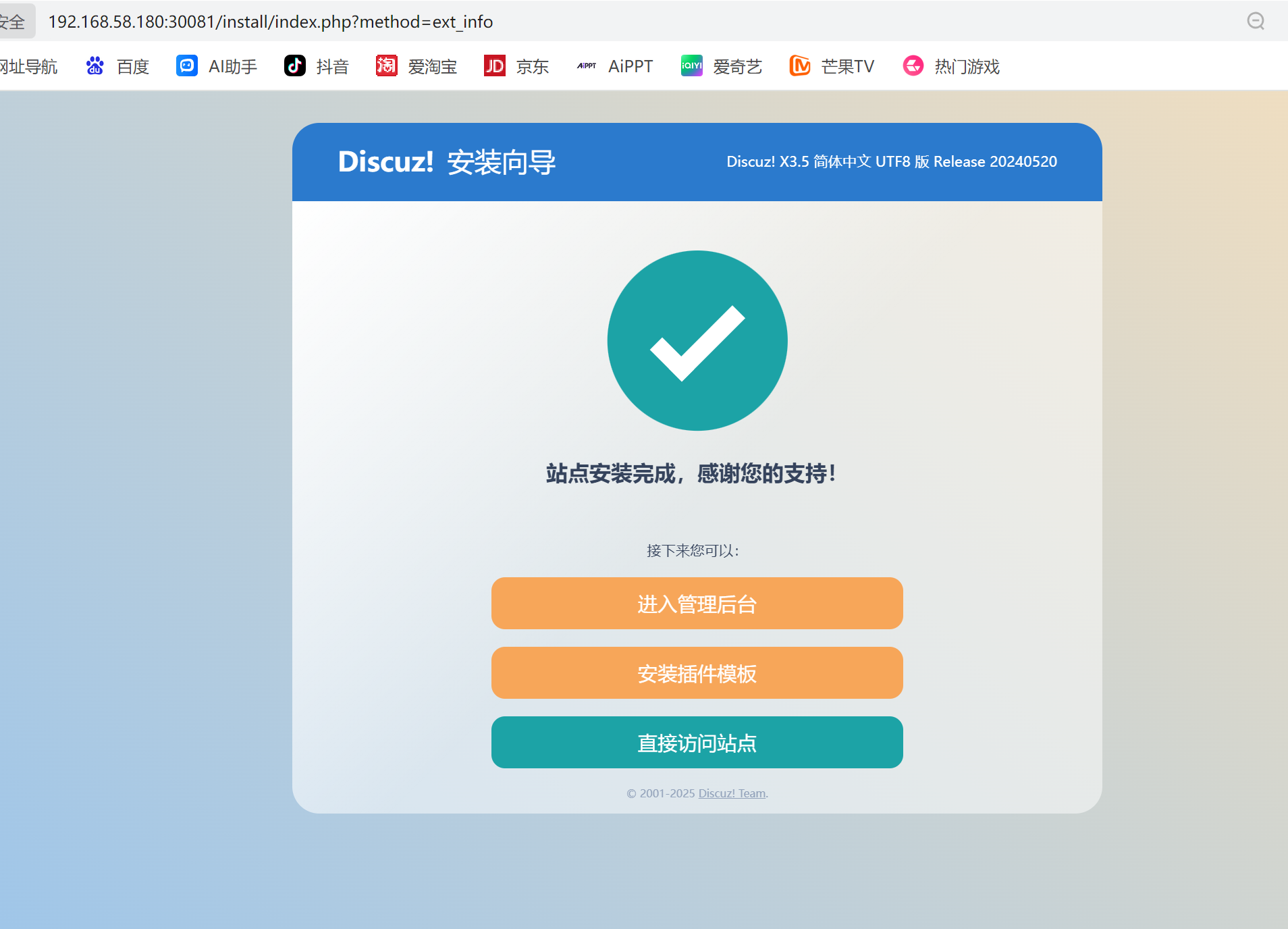Open the 抖音 bookmark label
Viewport: 1288px width, 929px height.
click(332, 66)
